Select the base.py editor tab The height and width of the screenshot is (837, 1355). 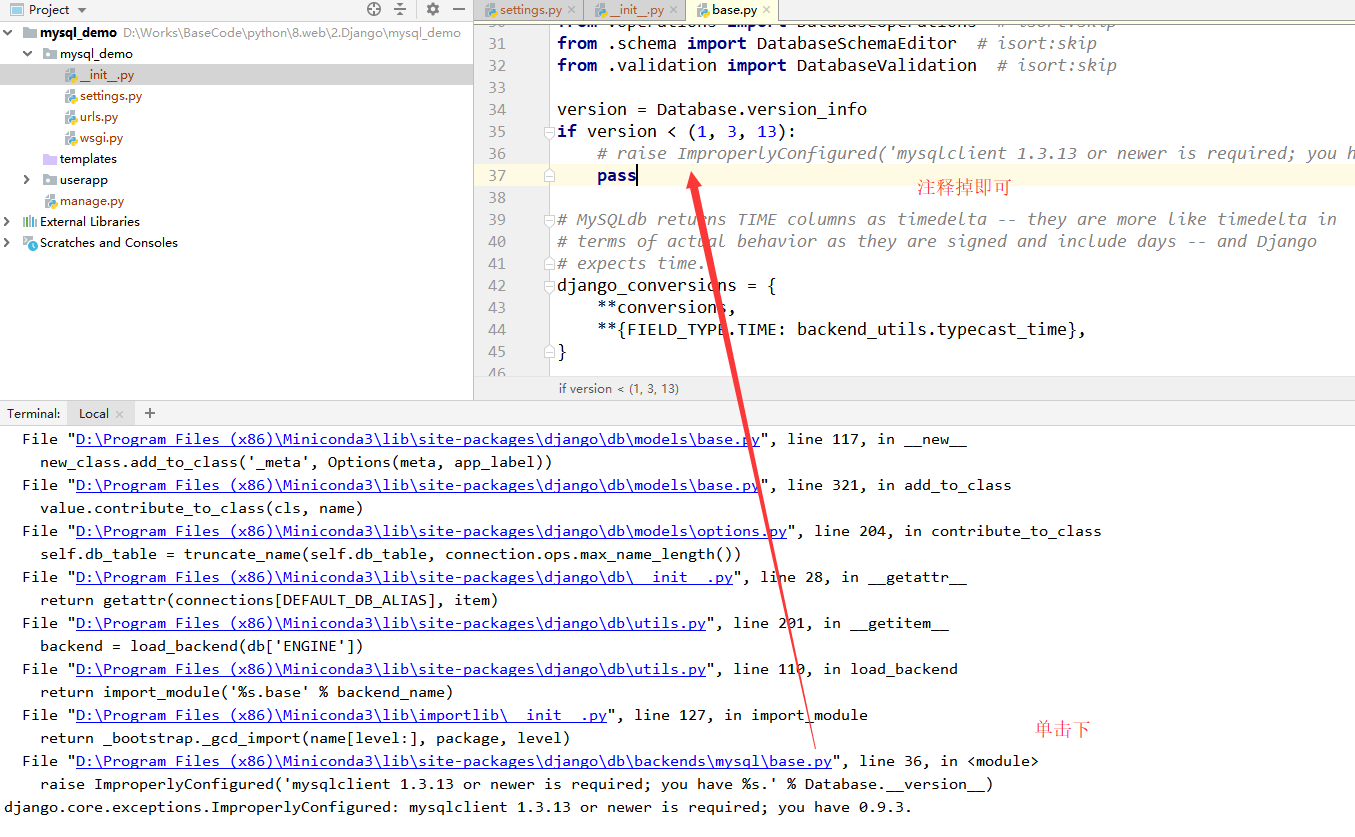pos(735,10)
